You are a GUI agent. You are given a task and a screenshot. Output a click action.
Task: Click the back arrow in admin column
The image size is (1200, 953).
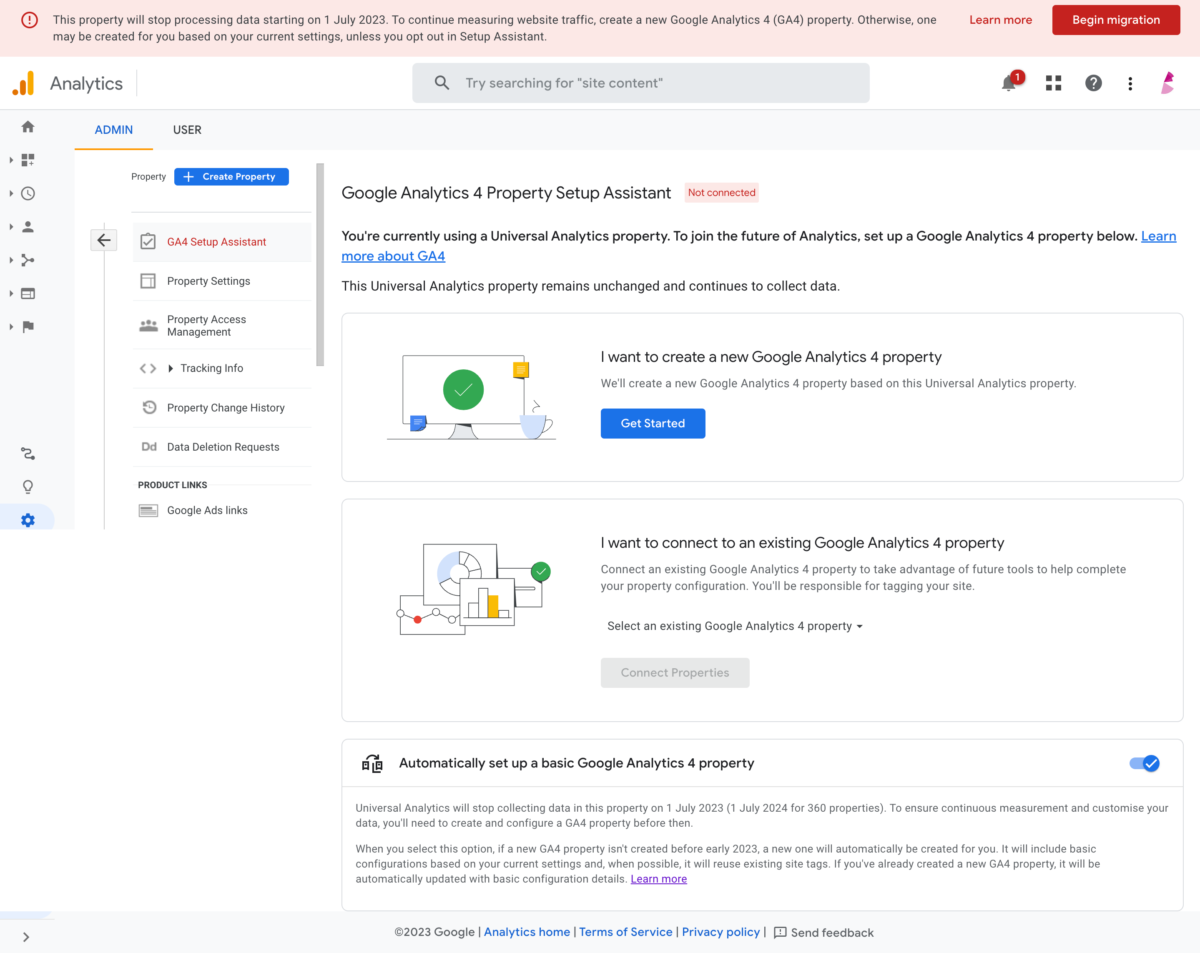click(104, 240)
